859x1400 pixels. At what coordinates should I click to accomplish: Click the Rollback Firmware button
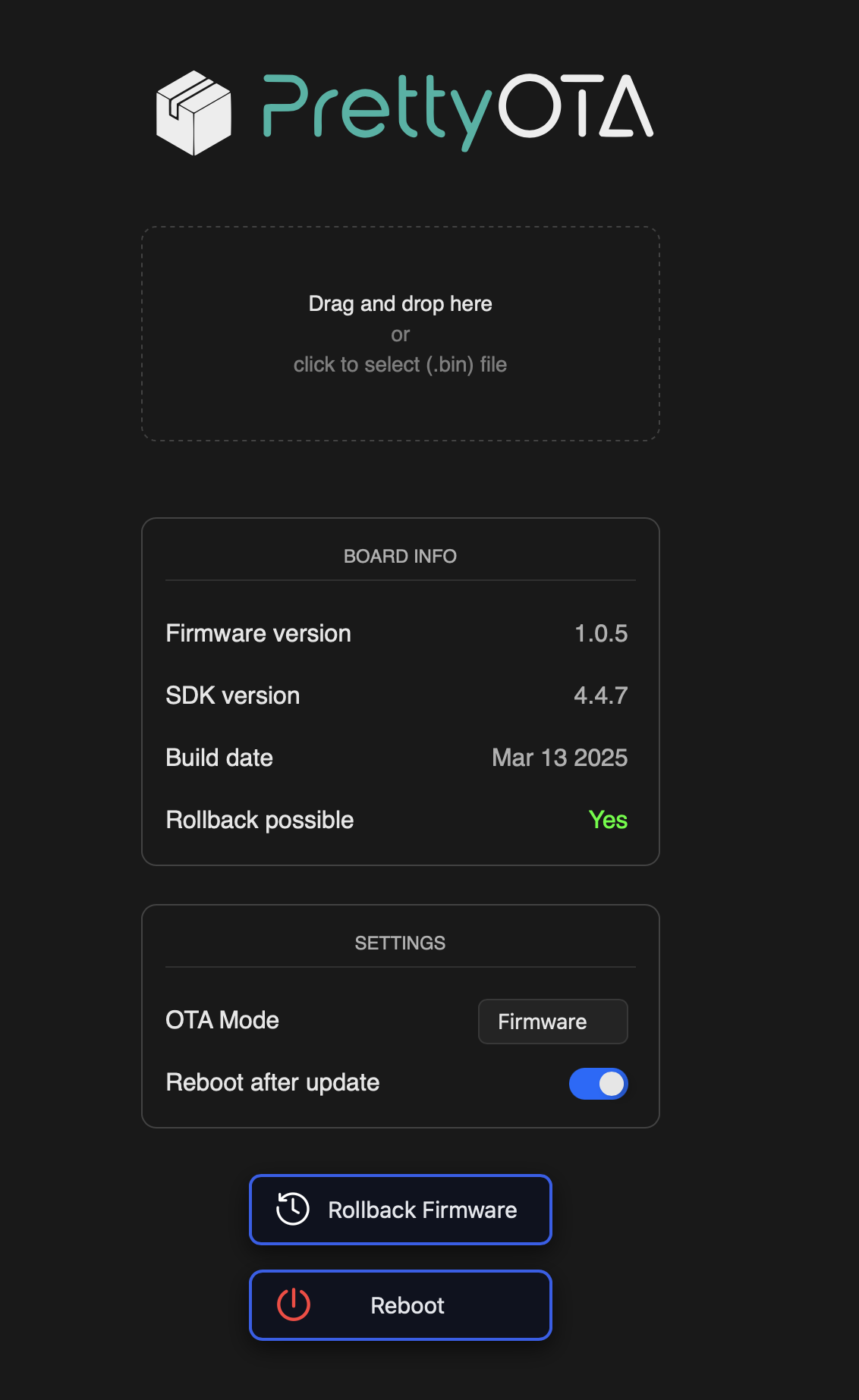tap(401, 1210)
